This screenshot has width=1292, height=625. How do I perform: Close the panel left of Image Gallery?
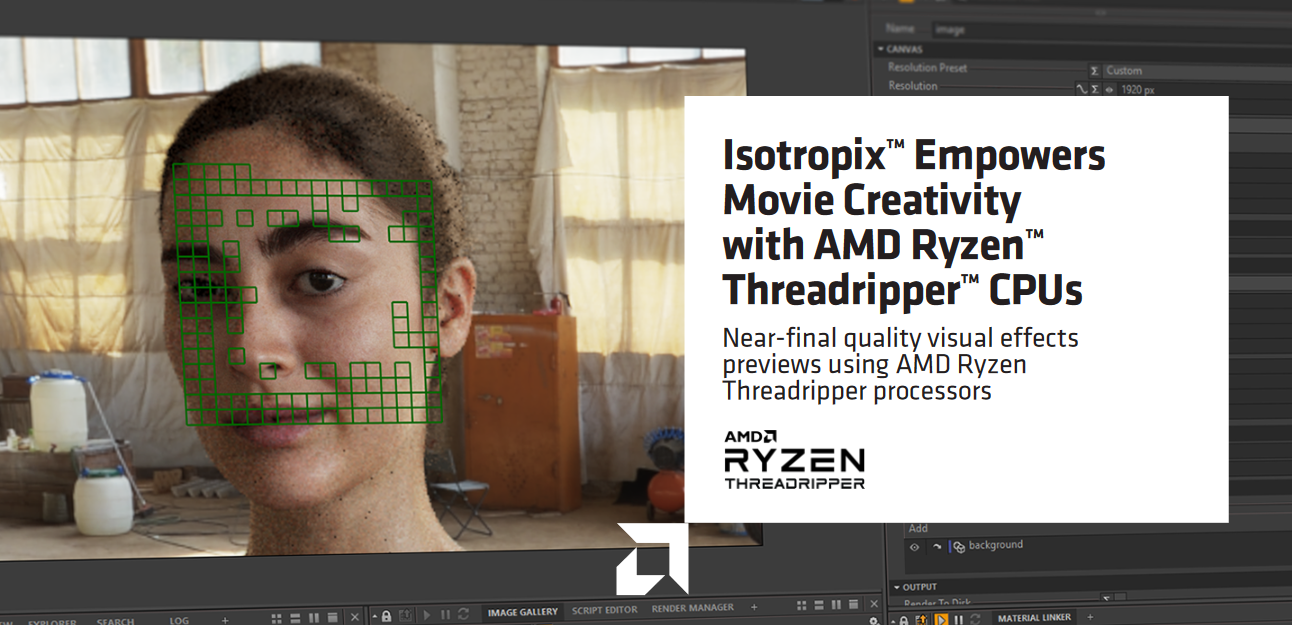tap(355, 618)
